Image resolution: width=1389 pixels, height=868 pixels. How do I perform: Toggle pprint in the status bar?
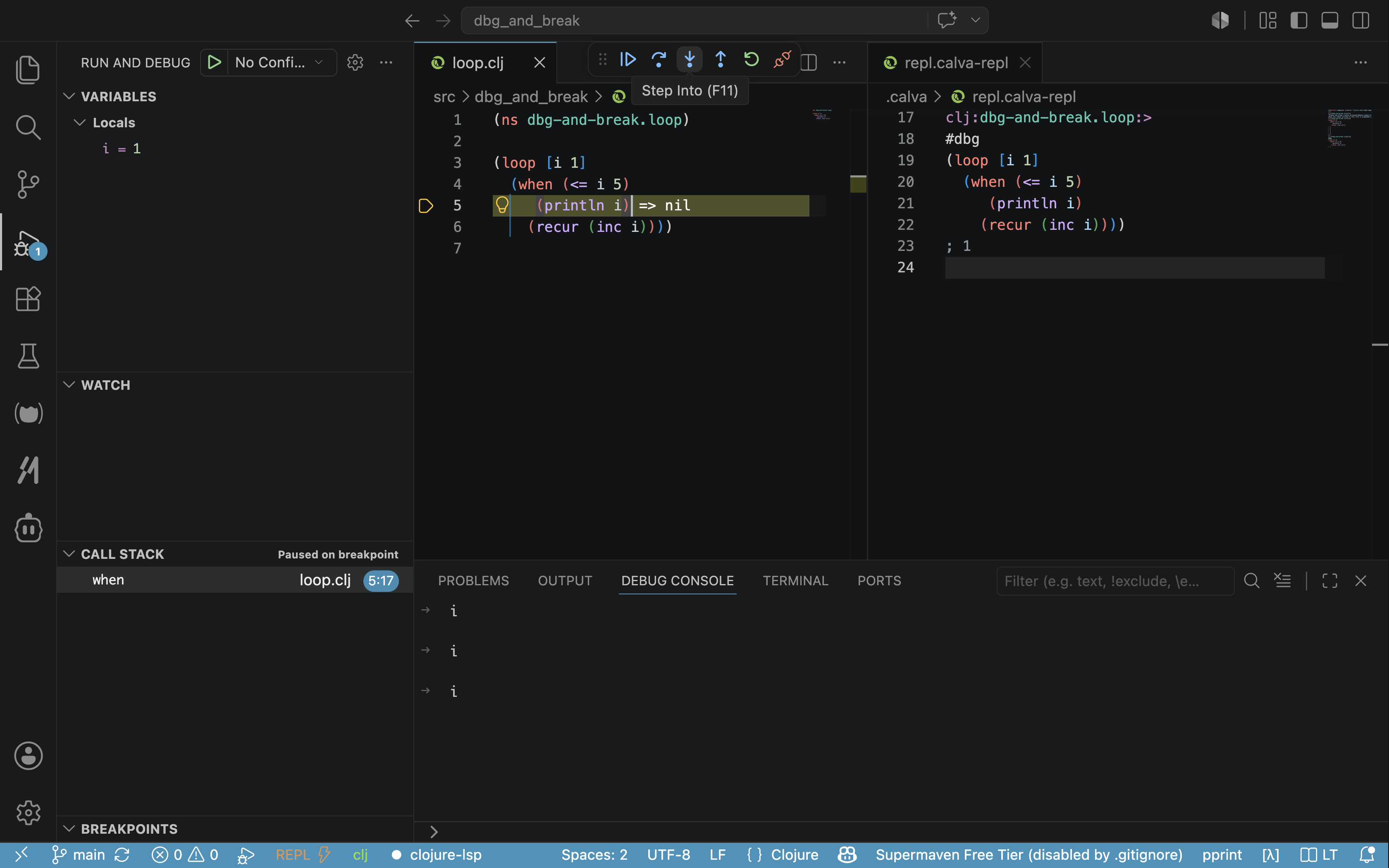(x=1222, y=855)
